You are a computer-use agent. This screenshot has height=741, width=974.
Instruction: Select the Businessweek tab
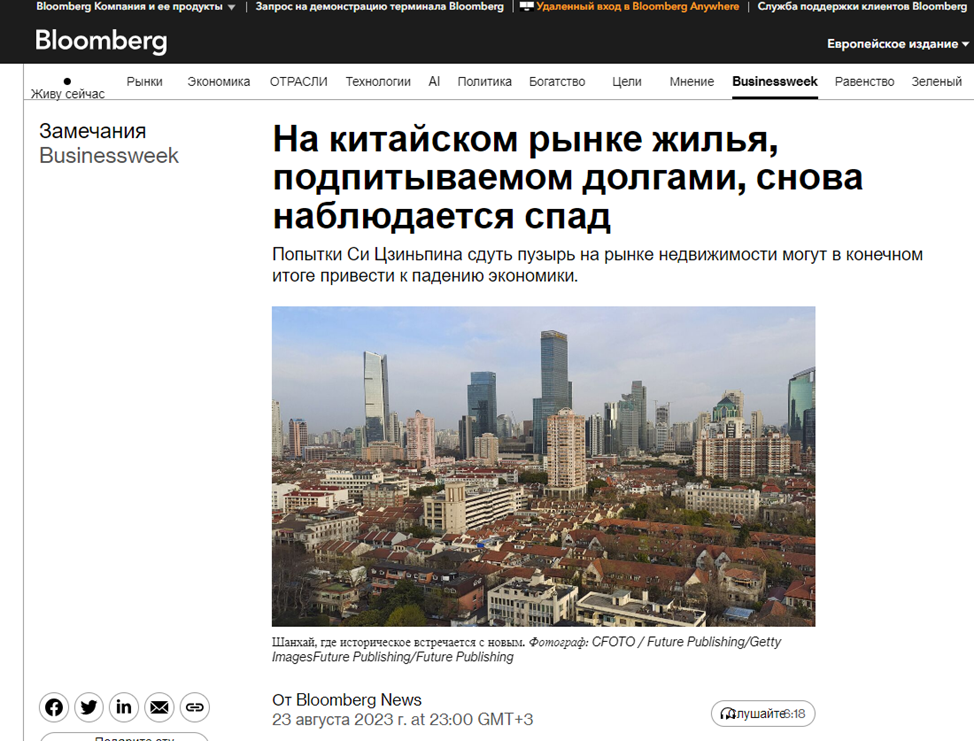coord(775,81)
